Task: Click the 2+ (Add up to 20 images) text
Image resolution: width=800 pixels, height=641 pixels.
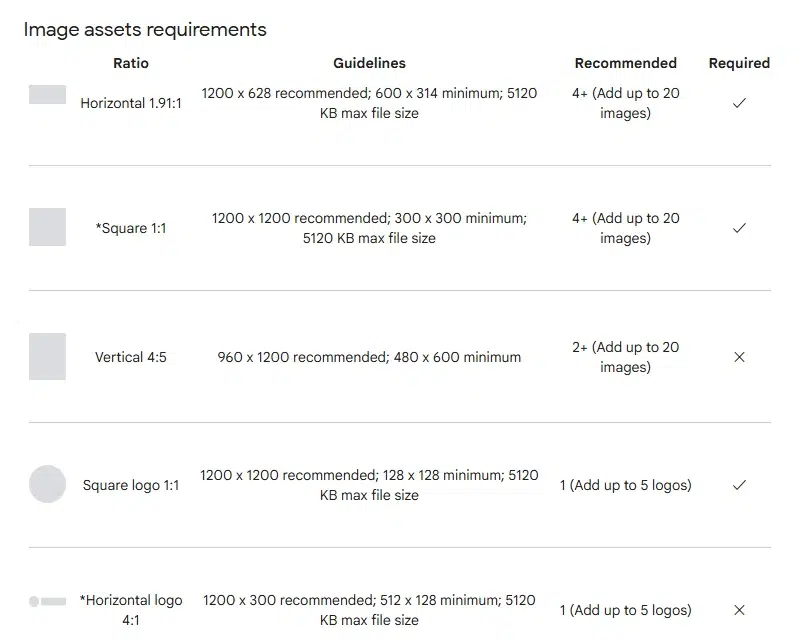Action: [626, 357]
